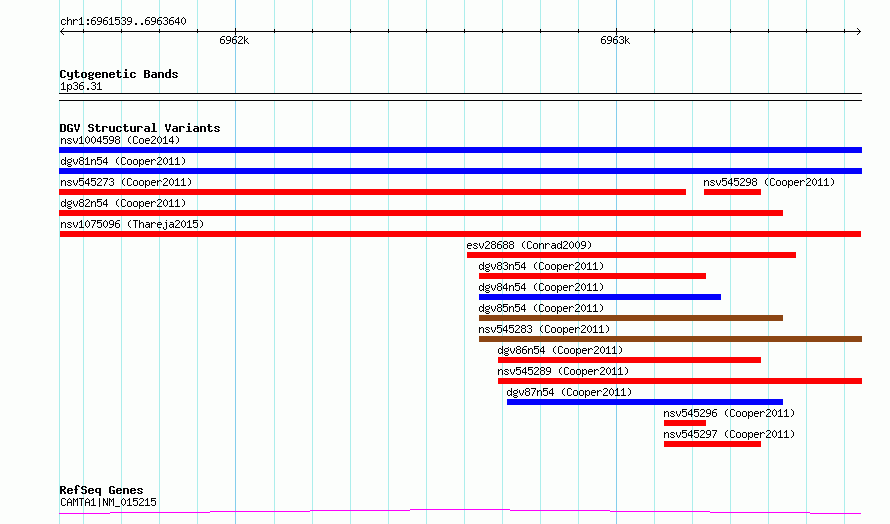
Task: Click the dgv84n54 (Cooper2011) blue bar
Action: tap(600, 297)
